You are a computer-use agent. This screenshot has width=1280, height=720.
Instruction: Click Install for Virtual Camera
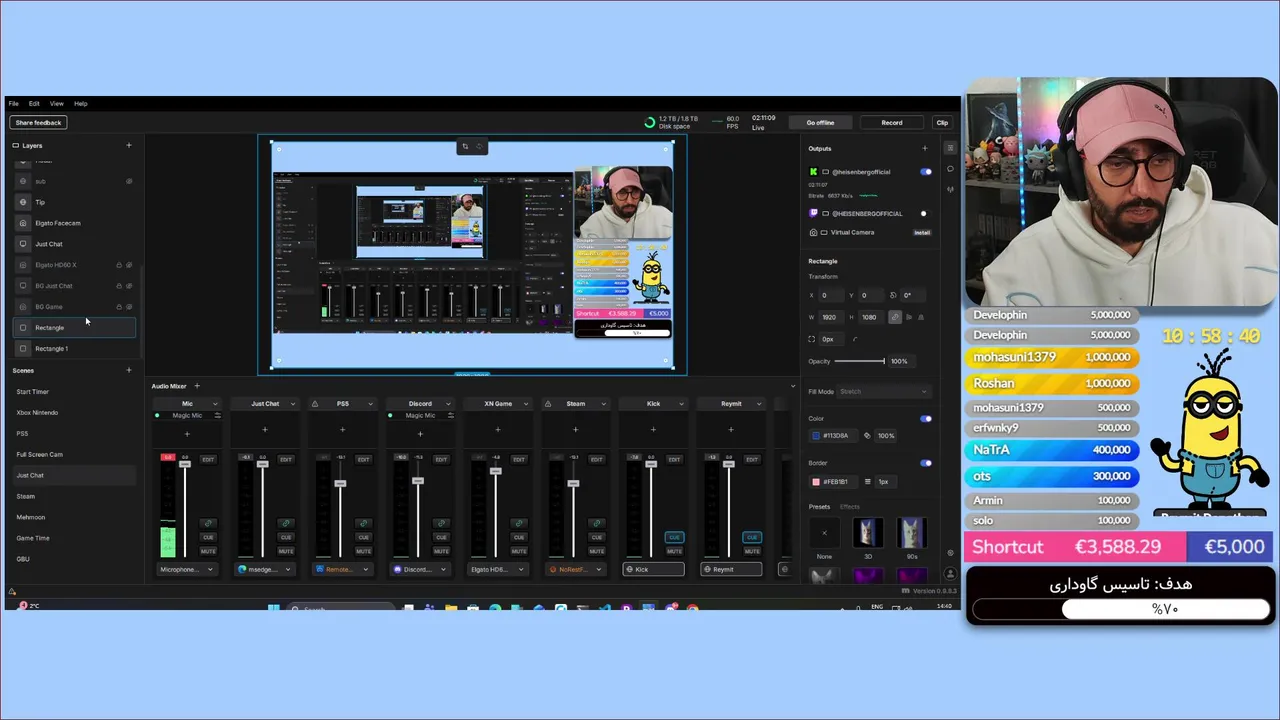tap(922, 233)
